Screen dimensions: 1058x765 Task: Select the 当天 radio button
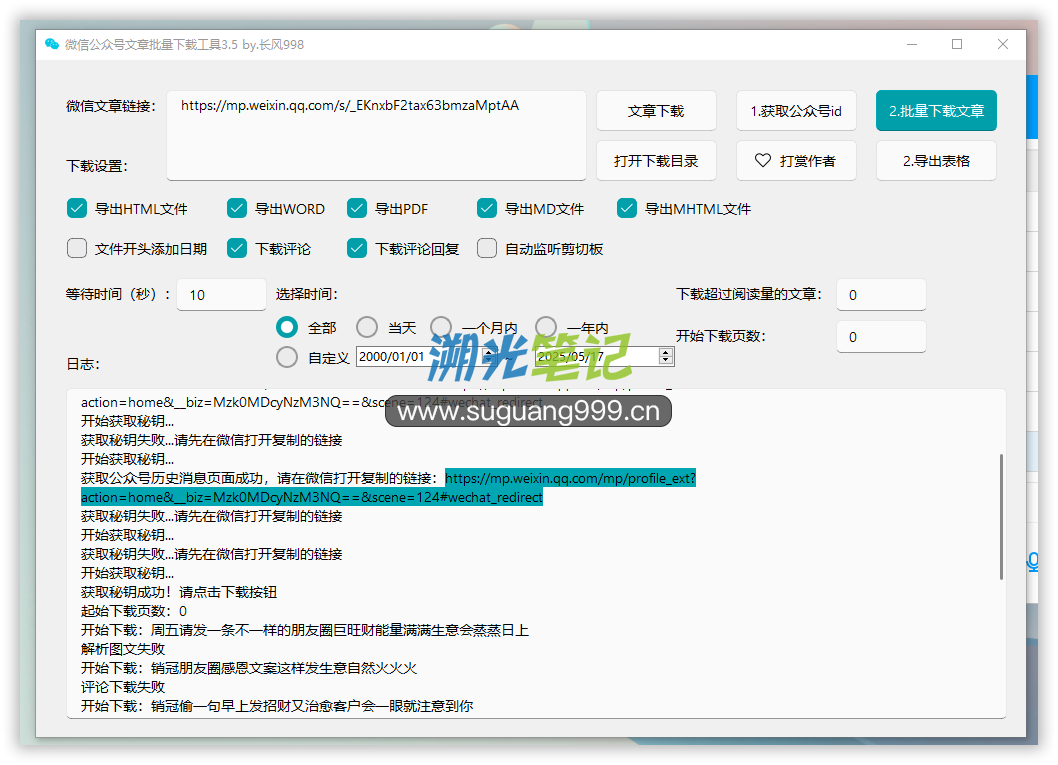(367, 327)
